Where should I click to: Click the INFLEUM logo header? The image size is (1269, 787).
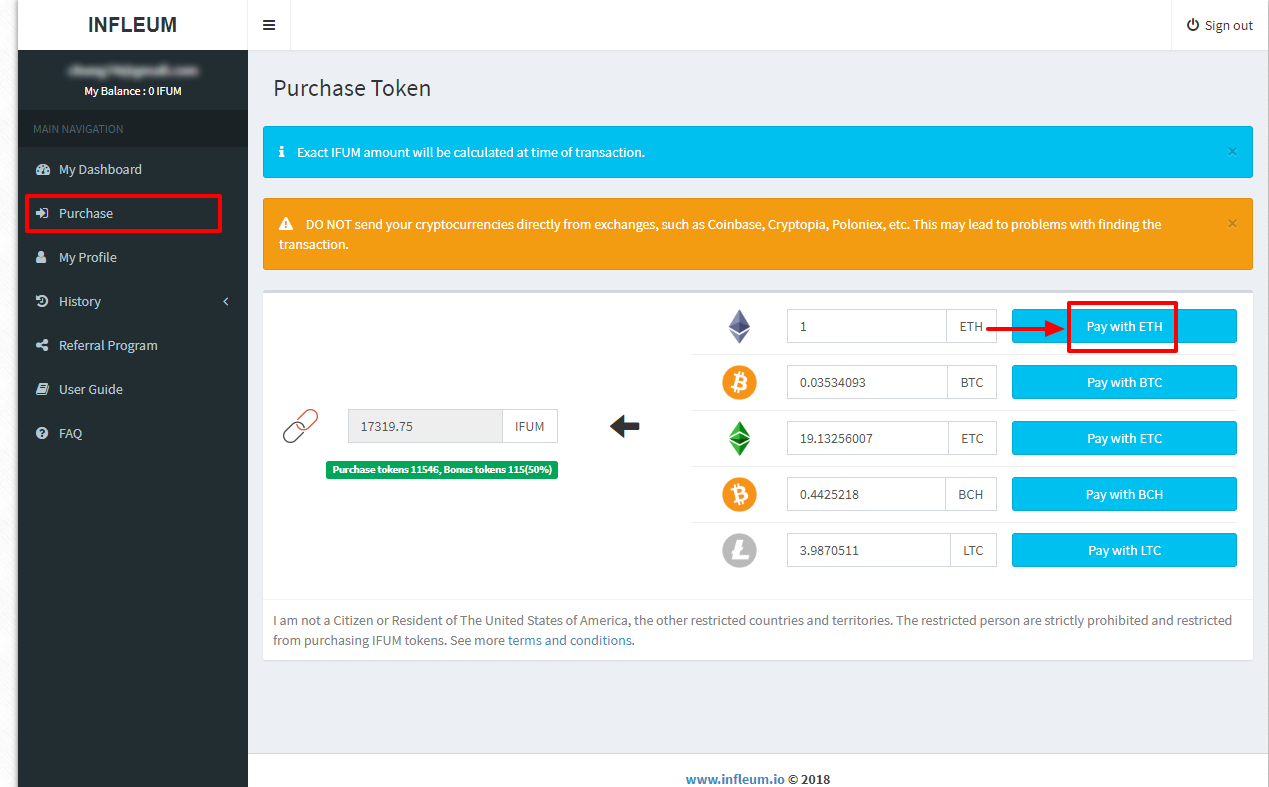coord(132,25)
